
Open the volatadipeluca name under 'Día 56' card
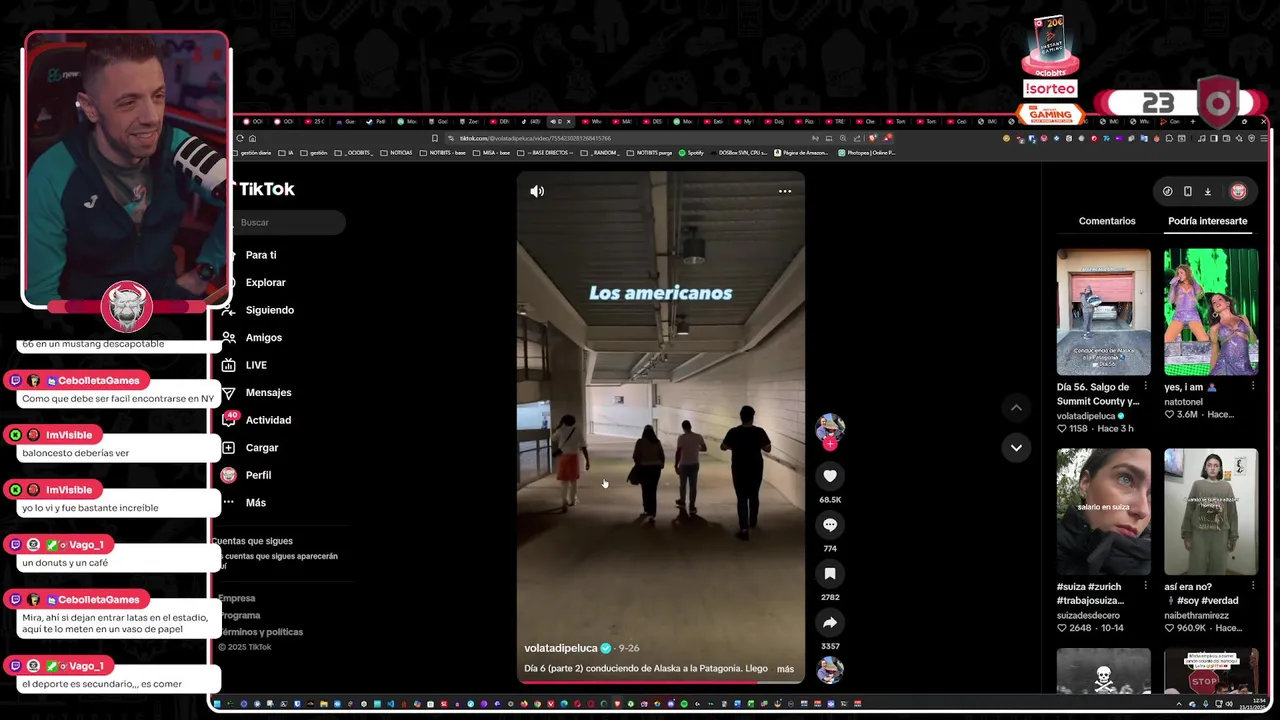(x=1086, y=416)
